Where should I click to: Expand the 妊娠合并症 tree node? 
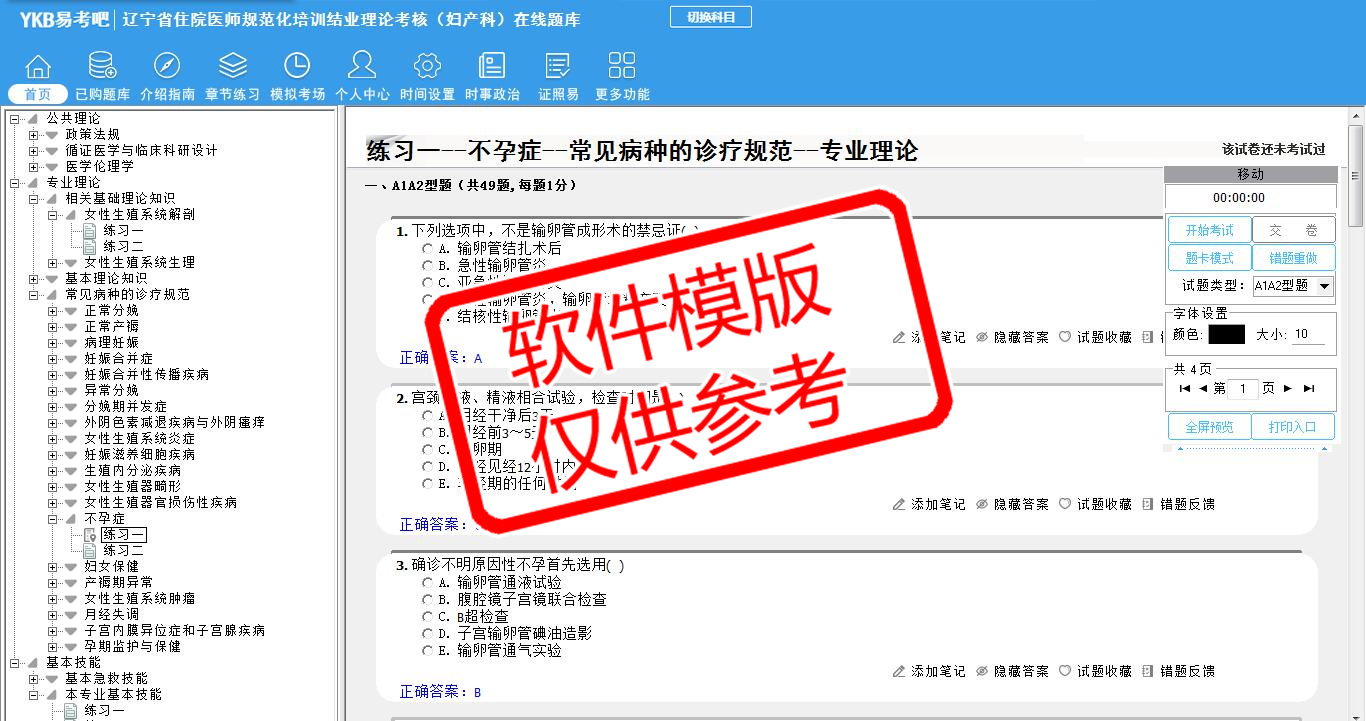pos(53,358)
